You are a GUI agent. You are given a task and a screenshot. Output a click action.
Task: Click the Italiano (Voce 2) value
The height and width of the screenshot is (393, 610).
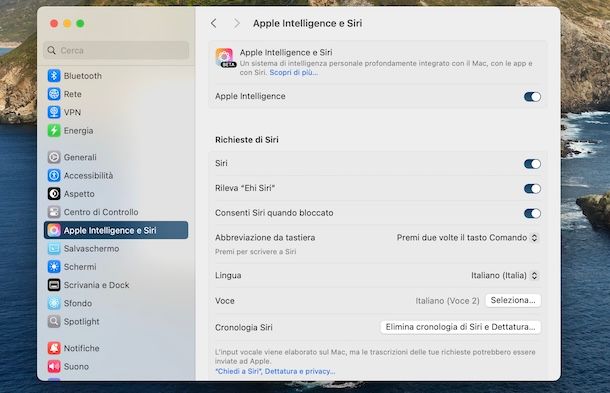(447, 301)
